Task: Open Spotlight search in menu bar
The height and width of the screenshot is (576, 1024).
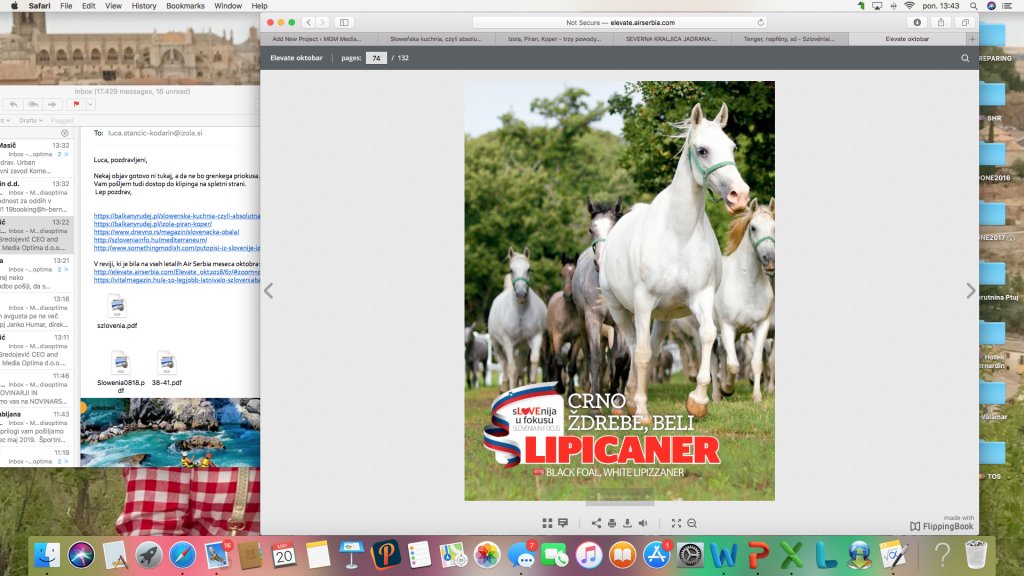Action: 974,6
